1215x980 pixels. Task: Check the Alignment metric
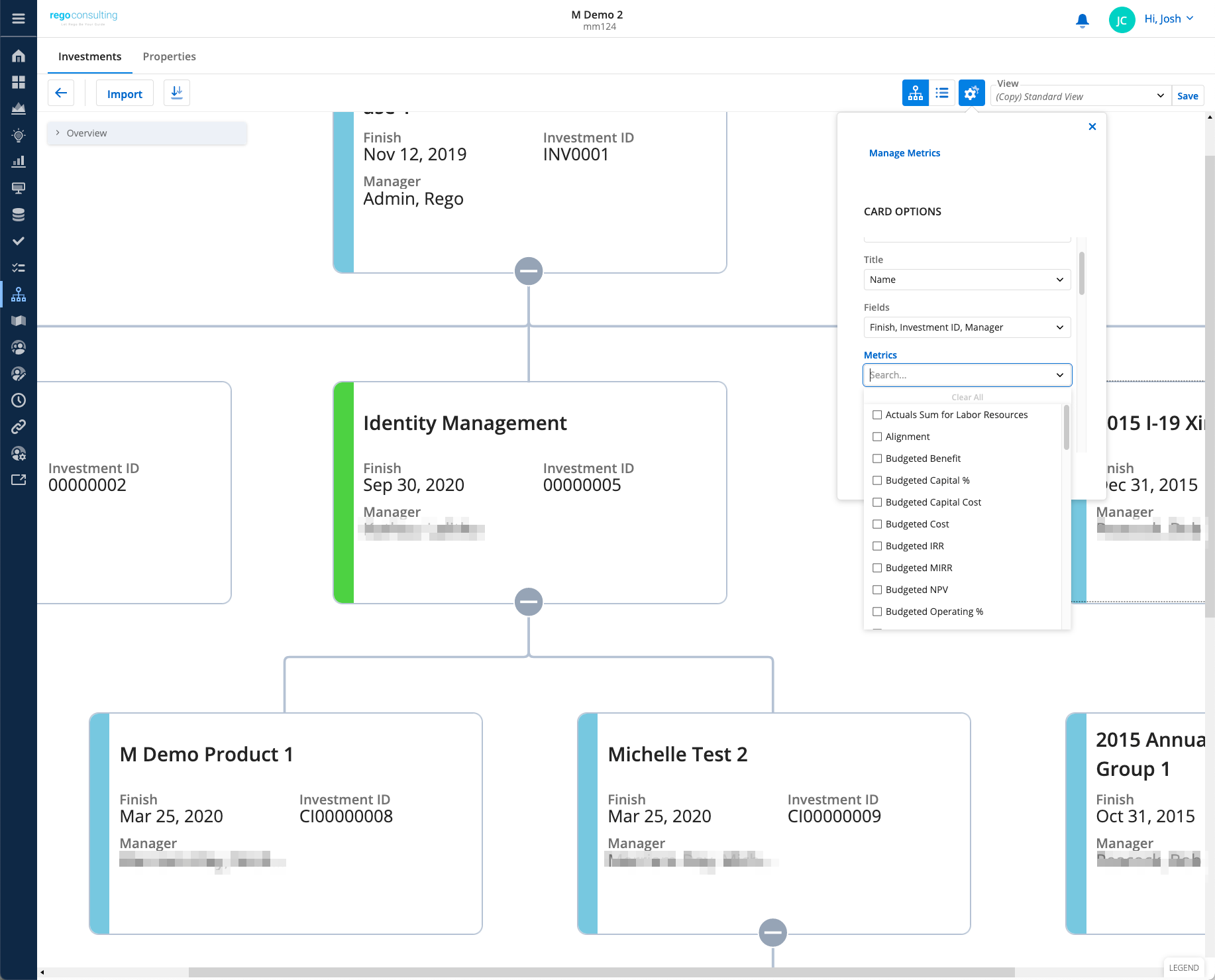877,437
